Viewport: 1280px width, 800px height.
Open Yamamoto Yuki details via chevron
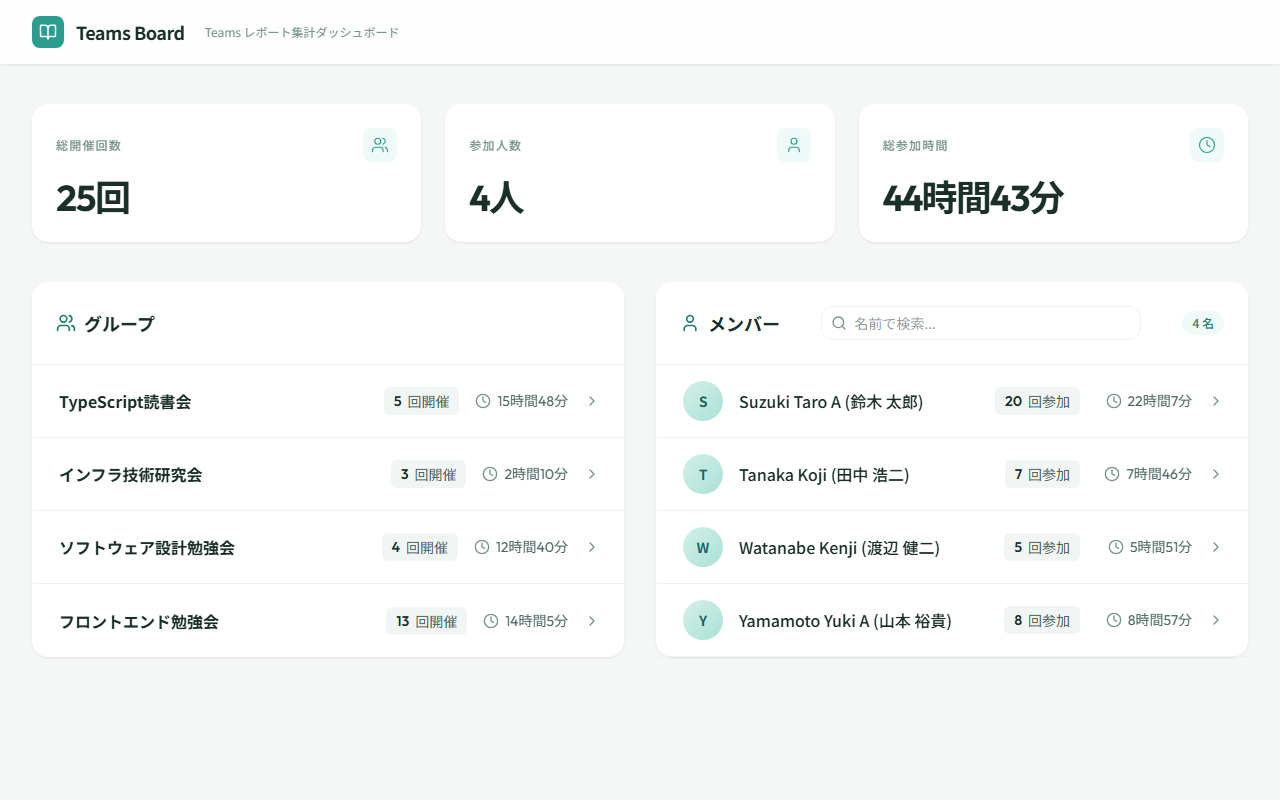1216,620
